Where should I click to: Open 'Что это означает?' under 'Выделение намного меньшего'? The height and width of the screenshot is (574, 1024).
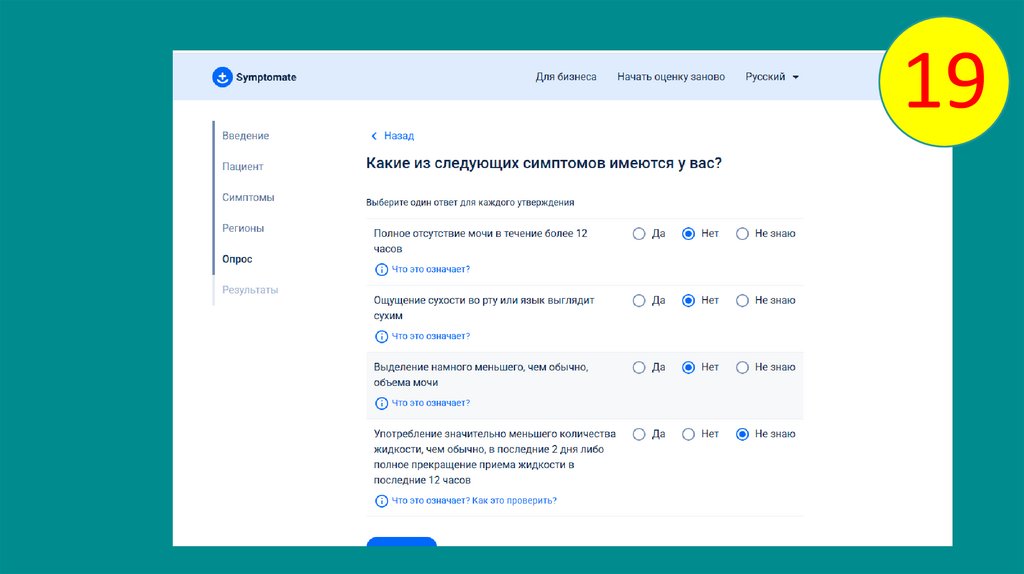(x=430, y=403)
